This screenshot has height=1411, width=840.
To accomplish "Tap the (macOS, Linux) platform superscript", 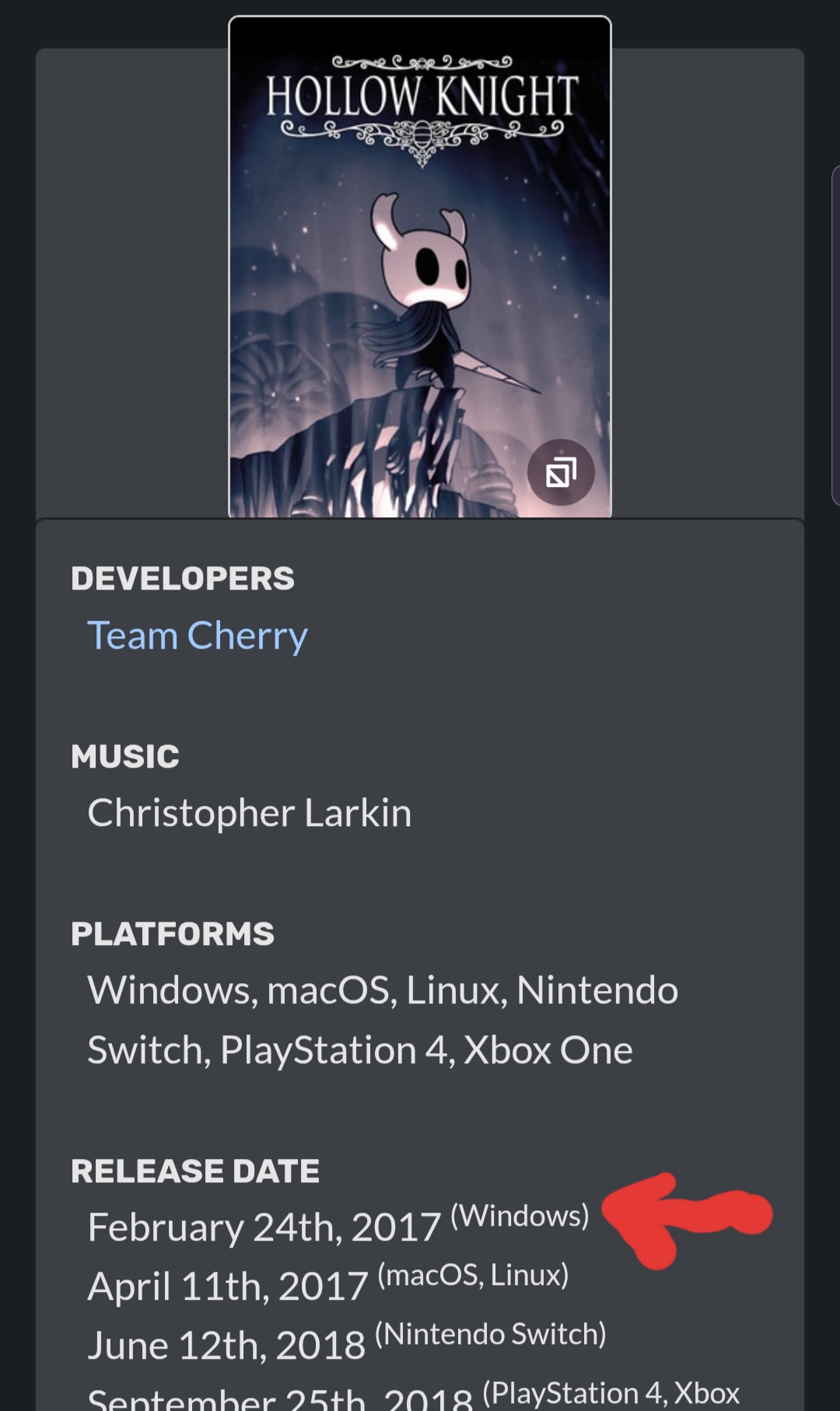I will click(x=473, y=1275).
